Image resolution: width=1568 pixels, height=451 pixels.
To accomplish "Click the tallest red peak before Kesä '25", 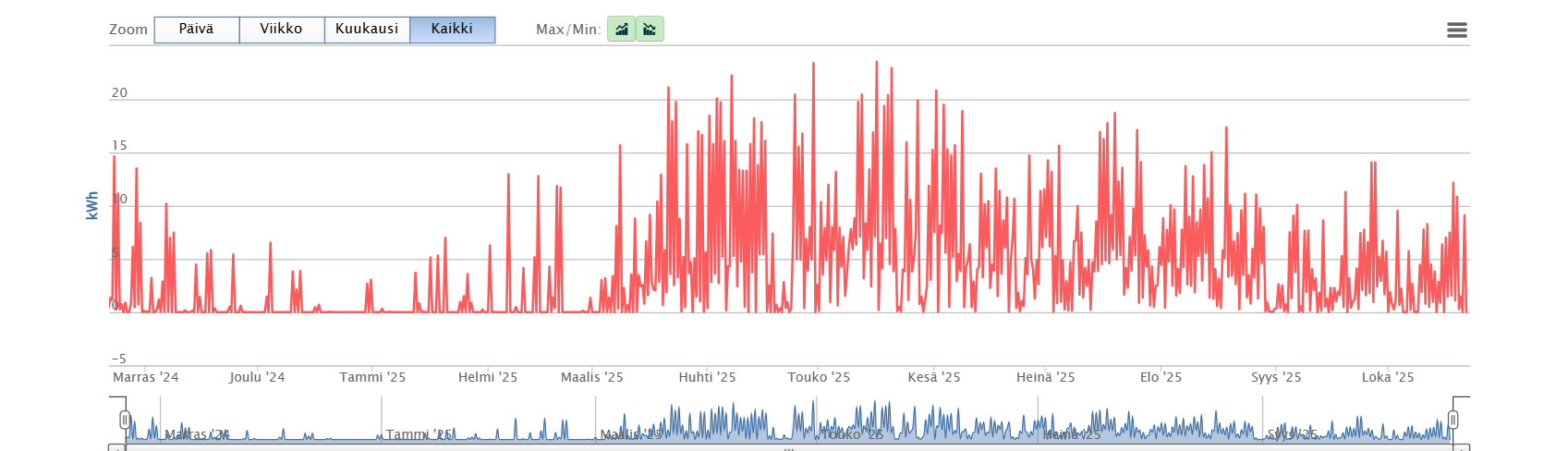I will [x=877, y=63].
